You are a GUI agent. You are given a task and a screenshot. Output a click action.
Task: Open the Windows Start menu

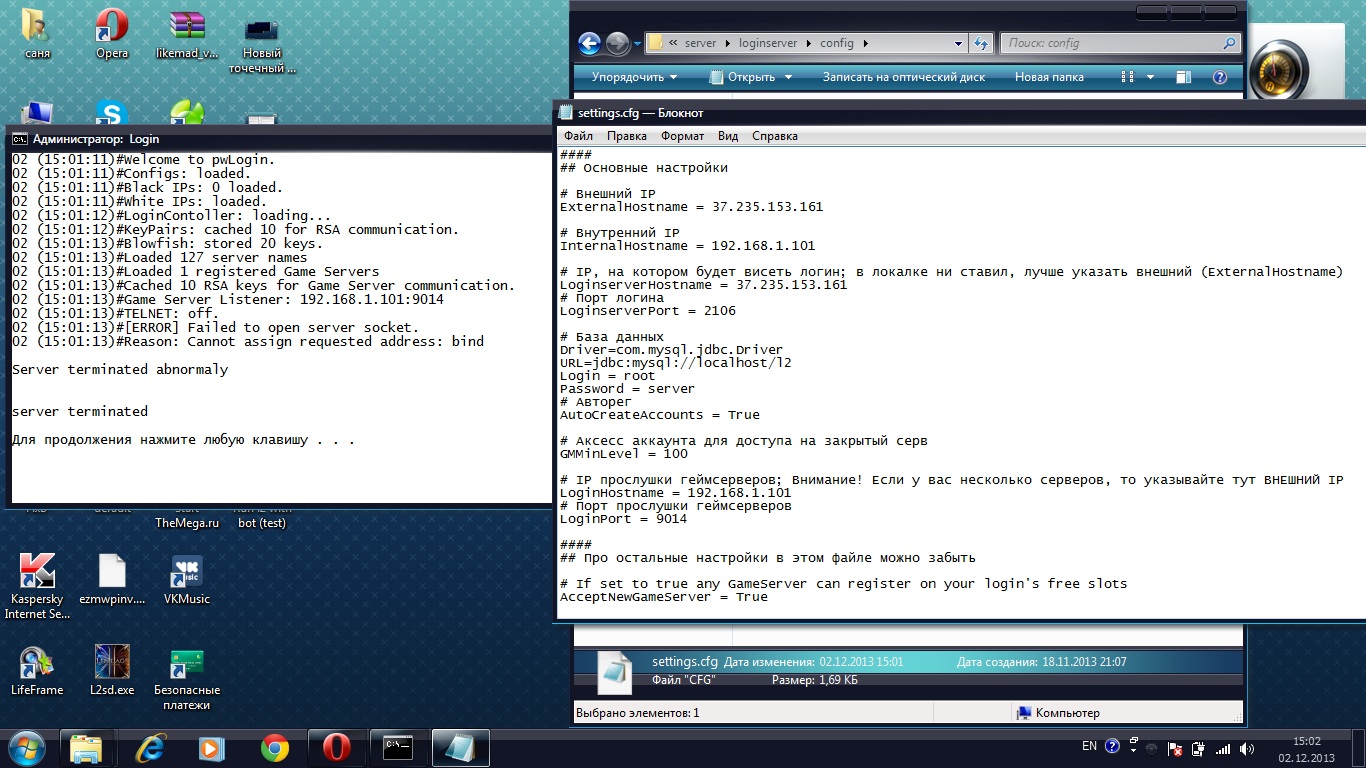(27, 747)
